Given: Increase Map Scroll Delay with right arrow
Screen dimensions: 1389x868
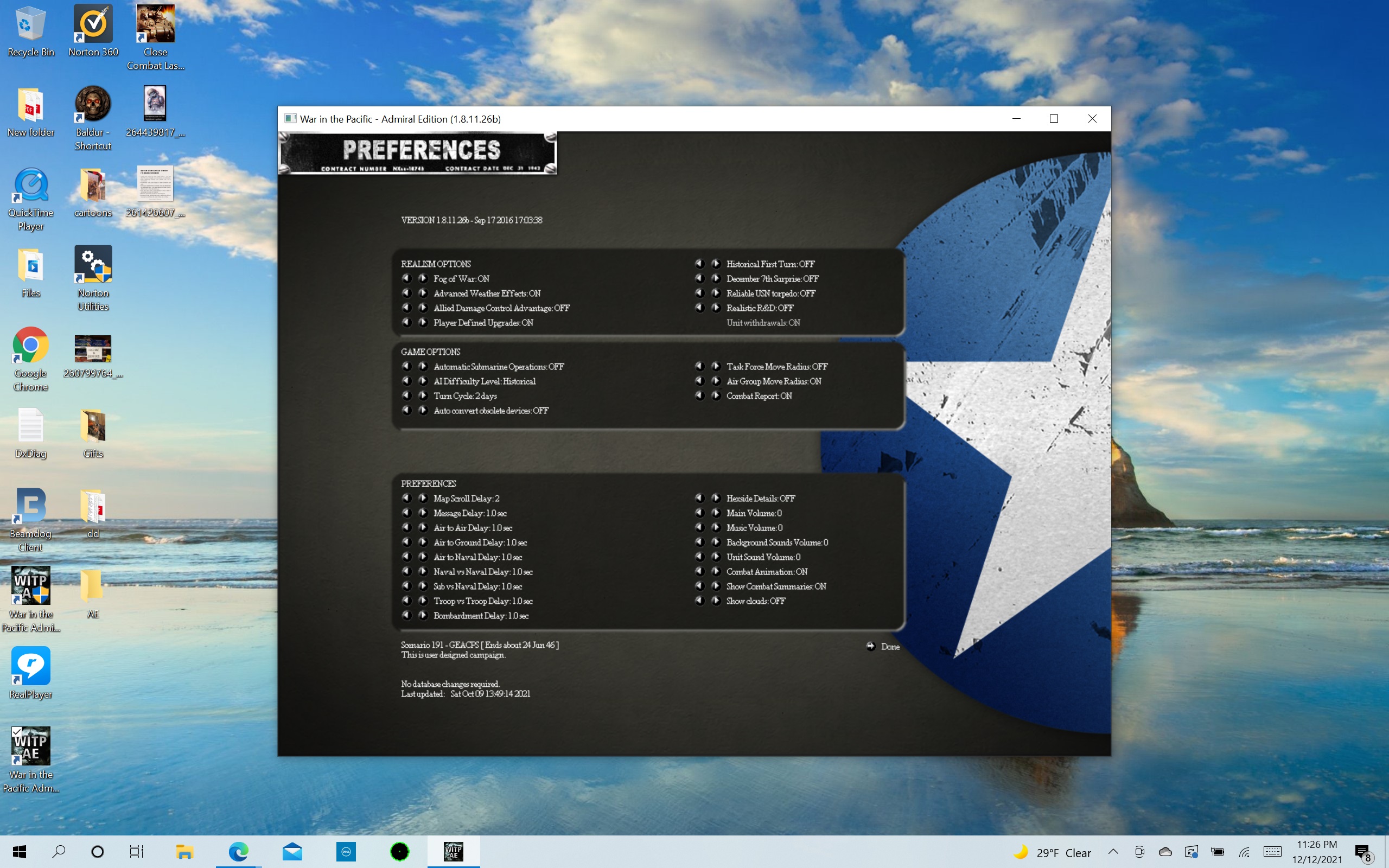Looking at the screenshot, I should point(423,497).
